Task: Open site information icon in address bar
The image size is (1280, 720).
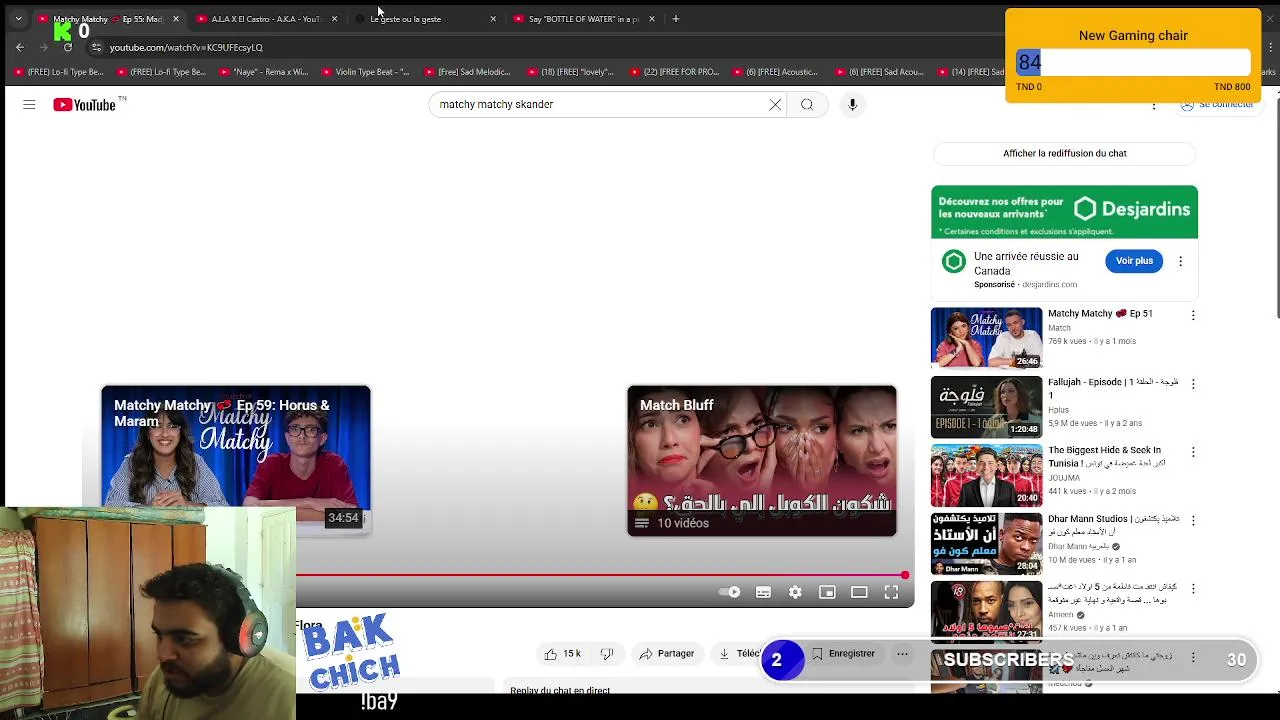Action: click(96, 47)
